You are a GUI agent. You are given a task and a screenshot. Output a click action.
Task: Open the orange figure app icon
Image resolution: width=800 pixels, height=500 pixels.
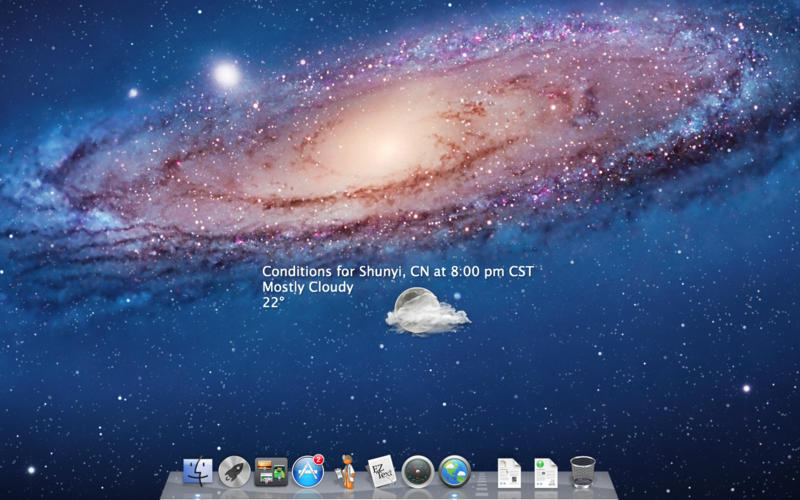[347, 471]
